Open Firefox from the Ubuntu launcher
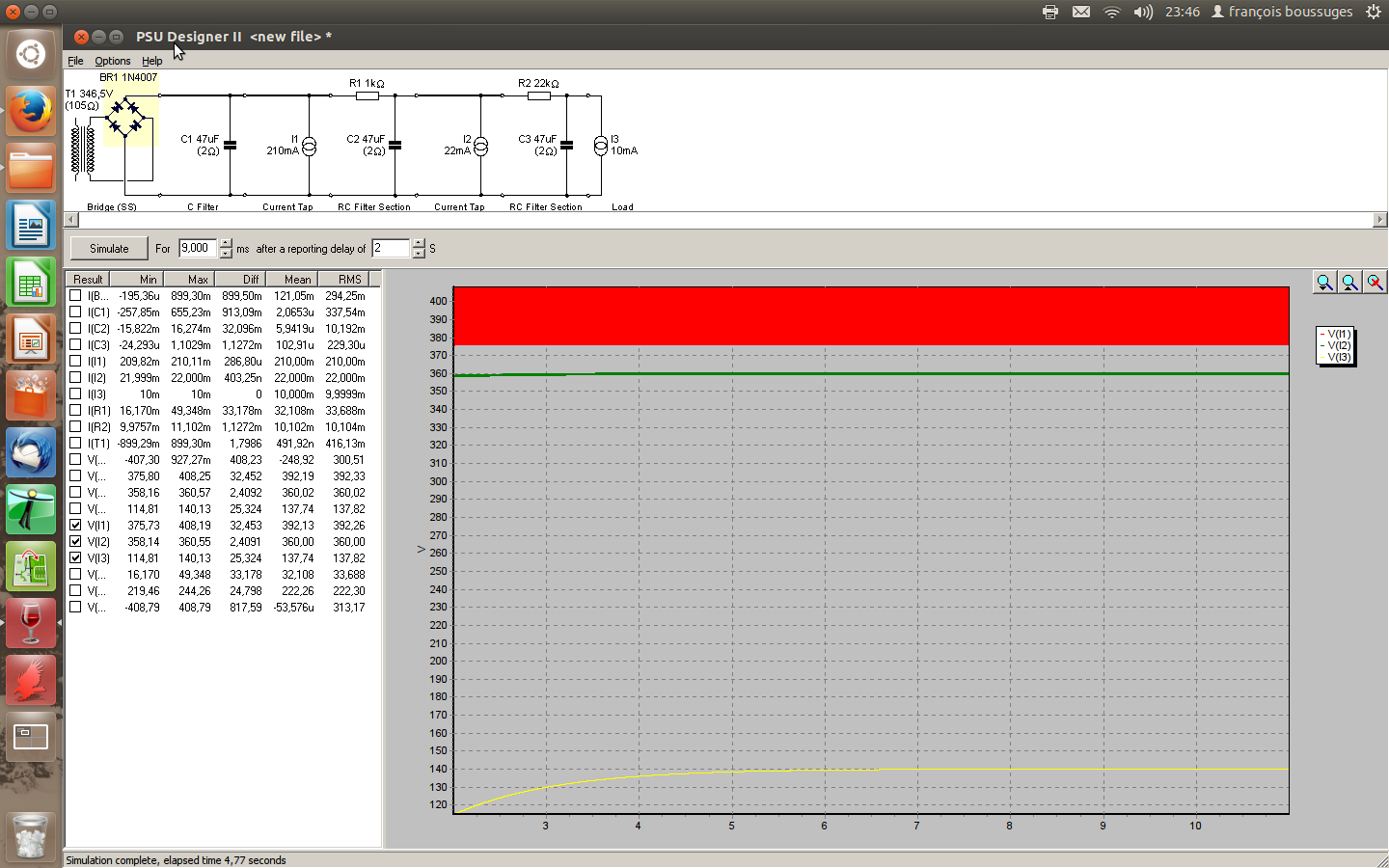This screenshot has height=868, width=1389. coord(31,112)
